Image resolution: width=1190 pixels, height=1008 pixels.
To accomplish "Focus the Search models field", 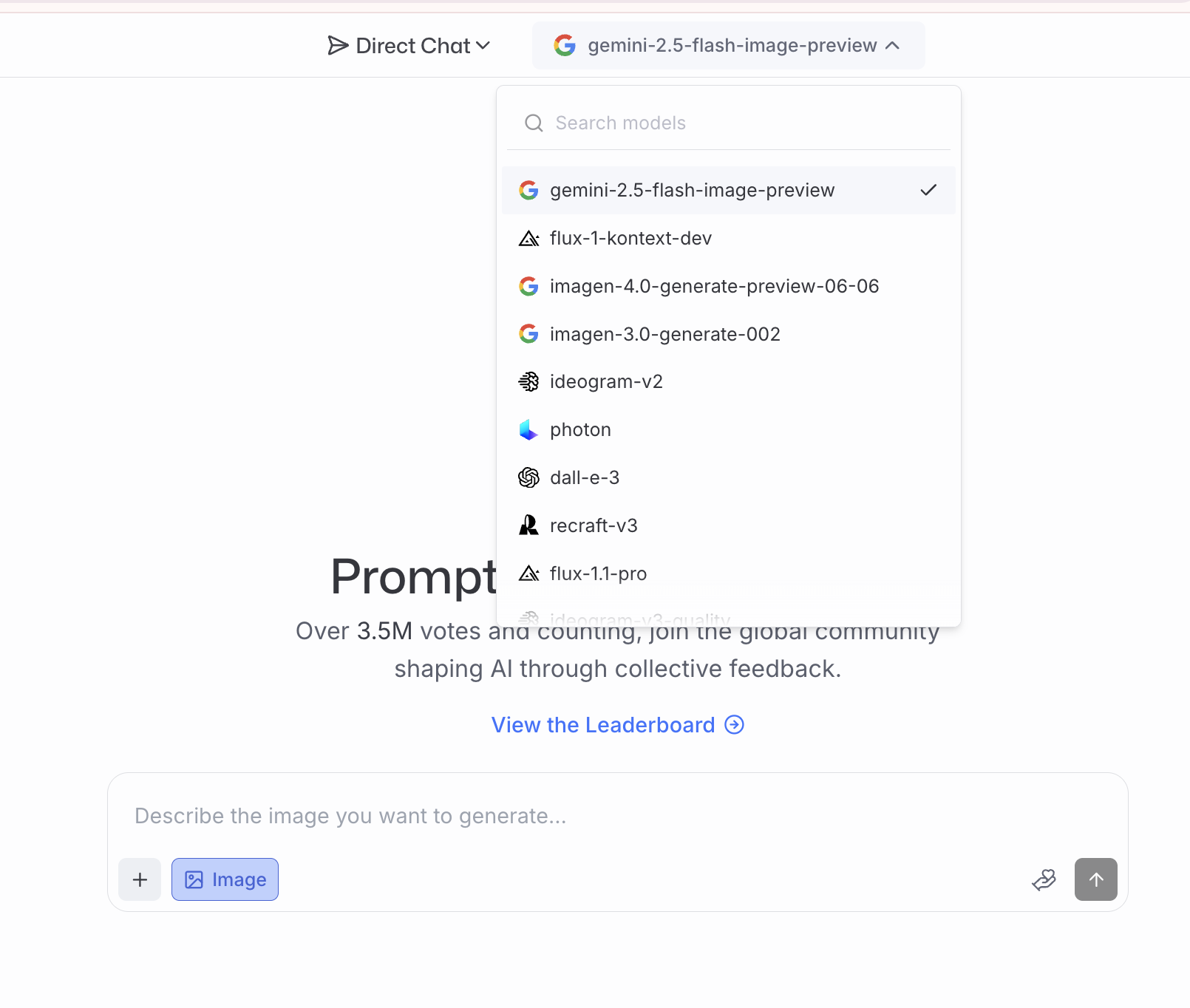I will (739, 123).
